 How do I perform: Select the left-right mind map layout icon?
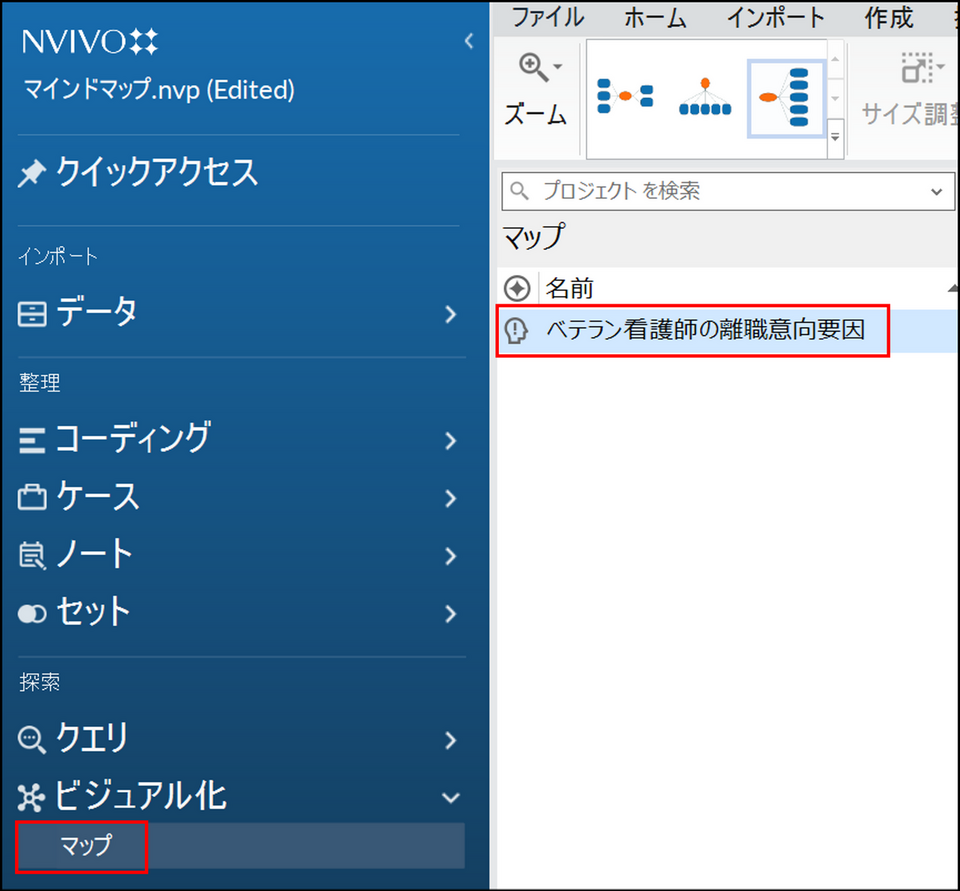pos(624,96)
